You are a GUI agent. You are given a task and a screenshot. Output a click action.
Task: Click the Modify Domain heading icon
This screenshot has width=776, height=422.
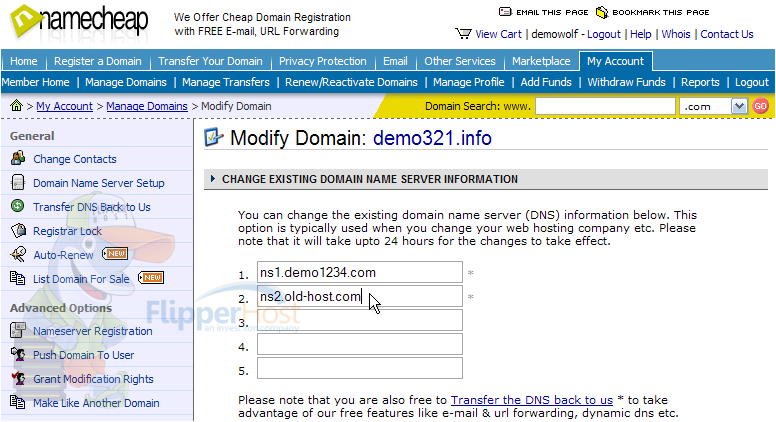(214, 137)
